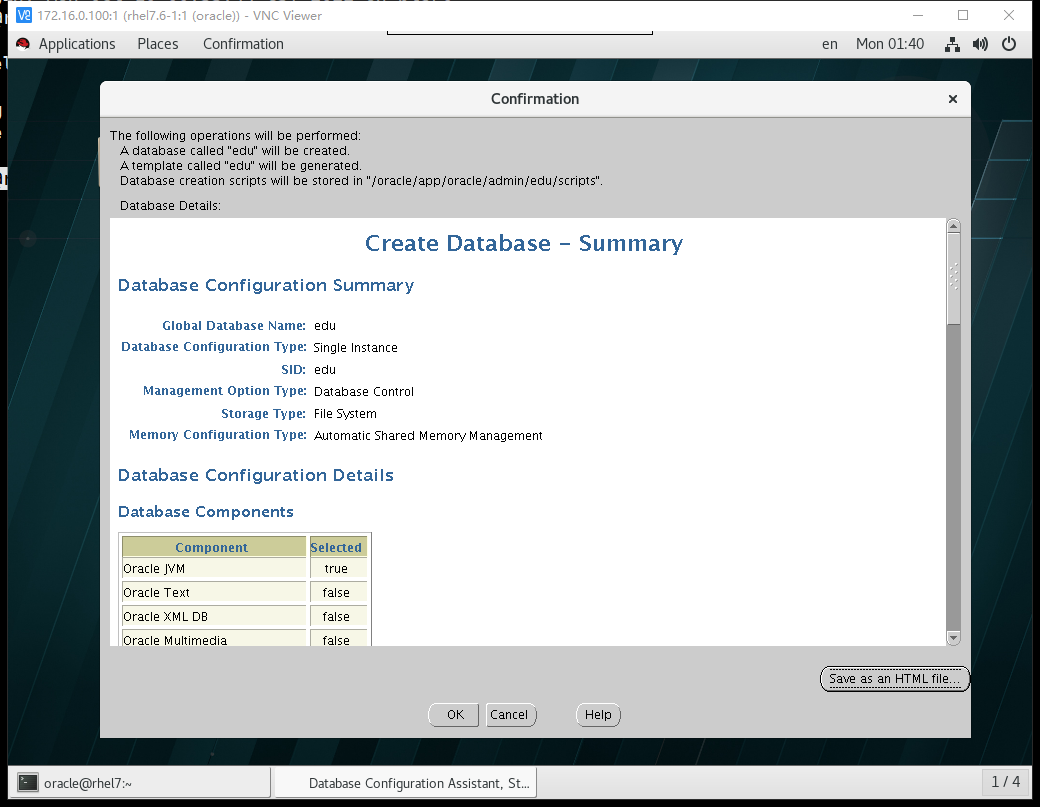Open the 1 / 4 workspace switcher
Screen dimensions: 1040x807
click(x=1006, y=782)
